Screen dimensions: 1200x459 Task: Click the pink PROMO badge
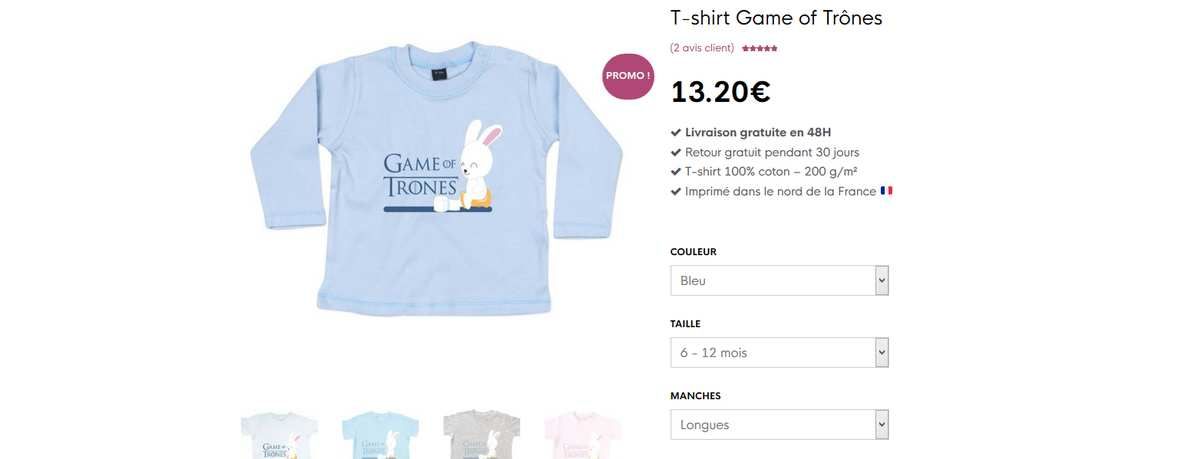pos(628,76)
